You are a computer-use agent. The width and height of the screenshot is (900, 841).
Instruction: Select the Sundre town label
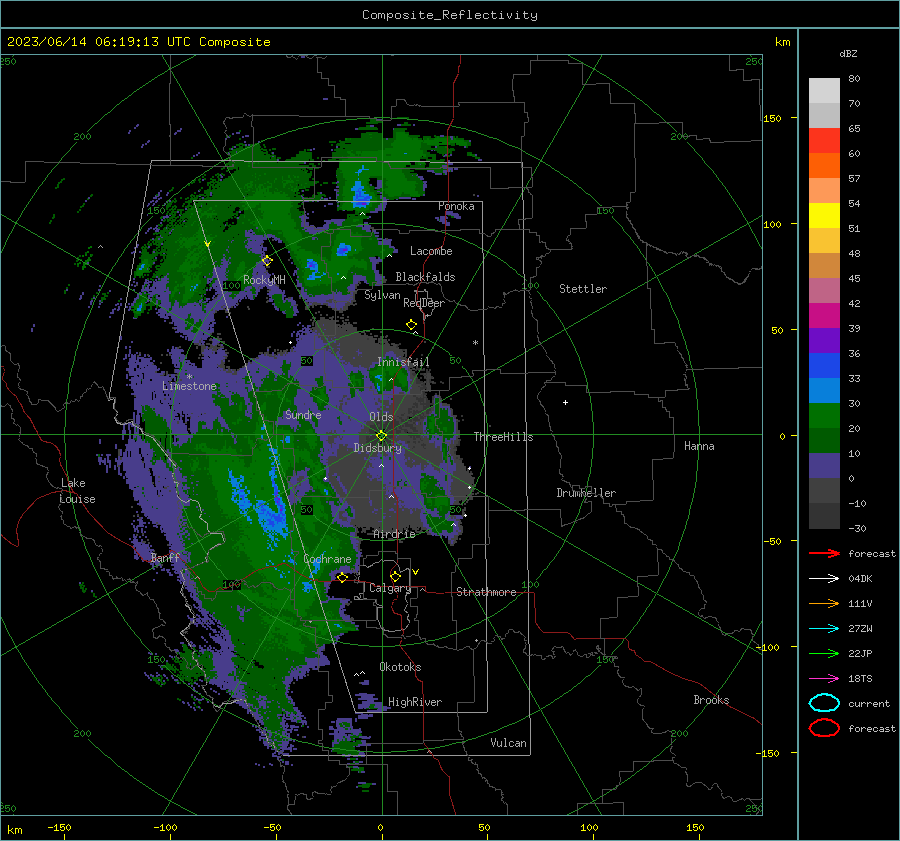(x=303, y=414)
